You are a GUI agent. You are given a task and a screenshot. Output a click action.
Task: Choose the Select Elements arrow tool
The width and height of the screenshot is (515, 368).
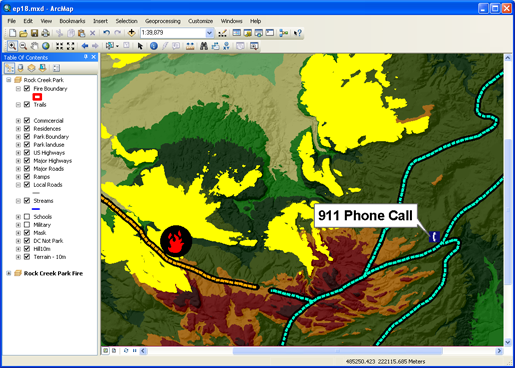(140, 46)
